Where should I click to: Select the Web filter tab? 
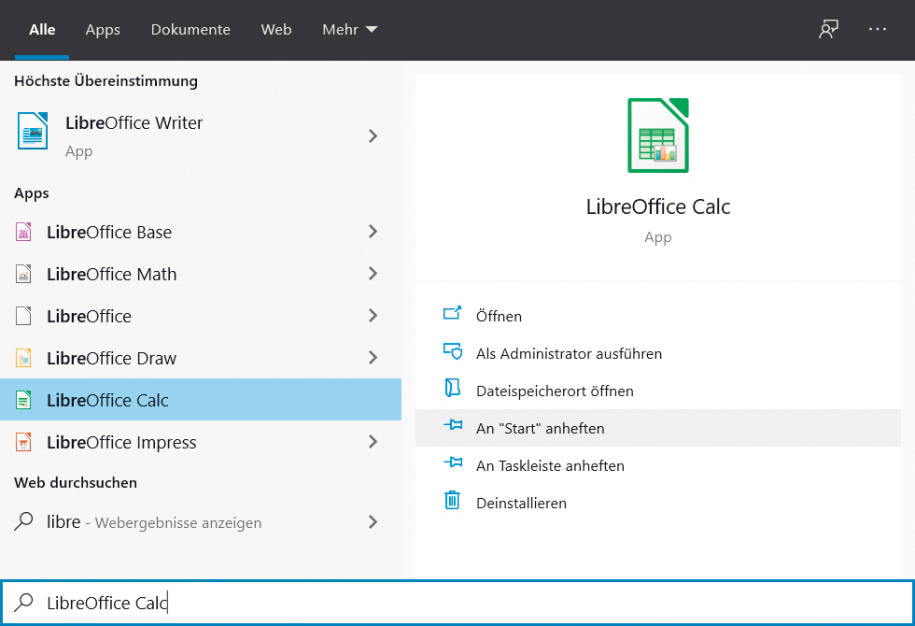(276, 29)
